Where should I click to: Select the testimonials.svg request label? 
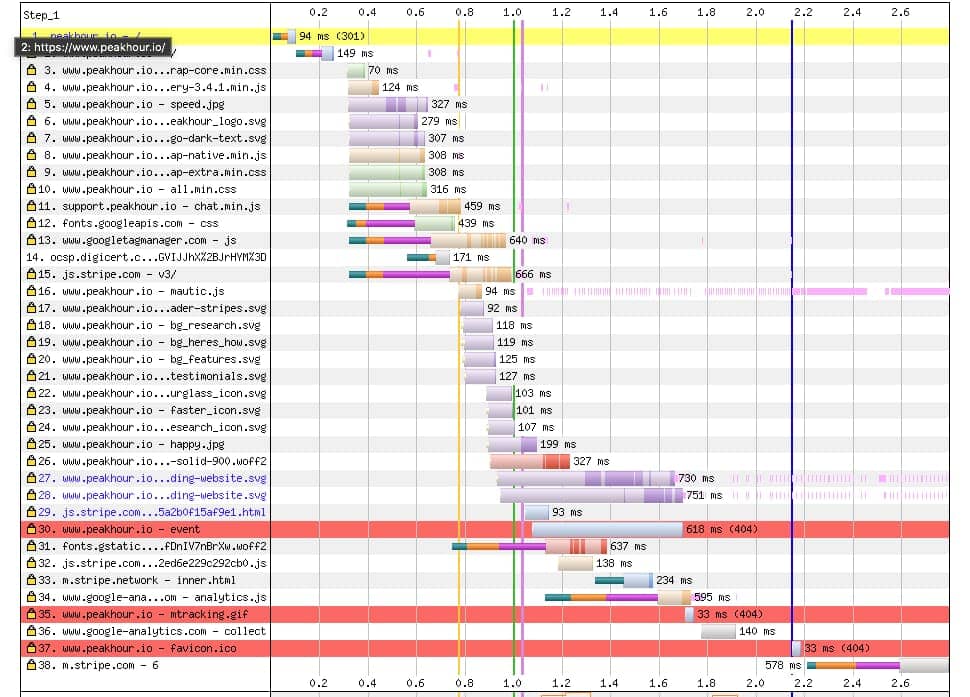(x=152, y=376)
